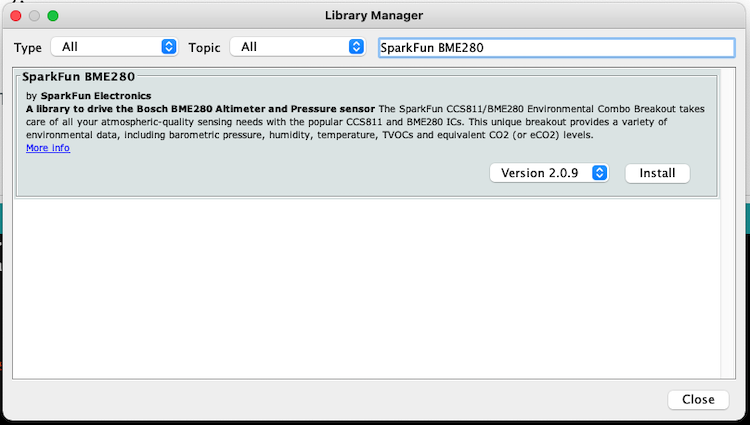Viewport: 750px width, 425px height.
Task: Expand the Version 2.0.9 selector
Action: (x=549, y=173)
